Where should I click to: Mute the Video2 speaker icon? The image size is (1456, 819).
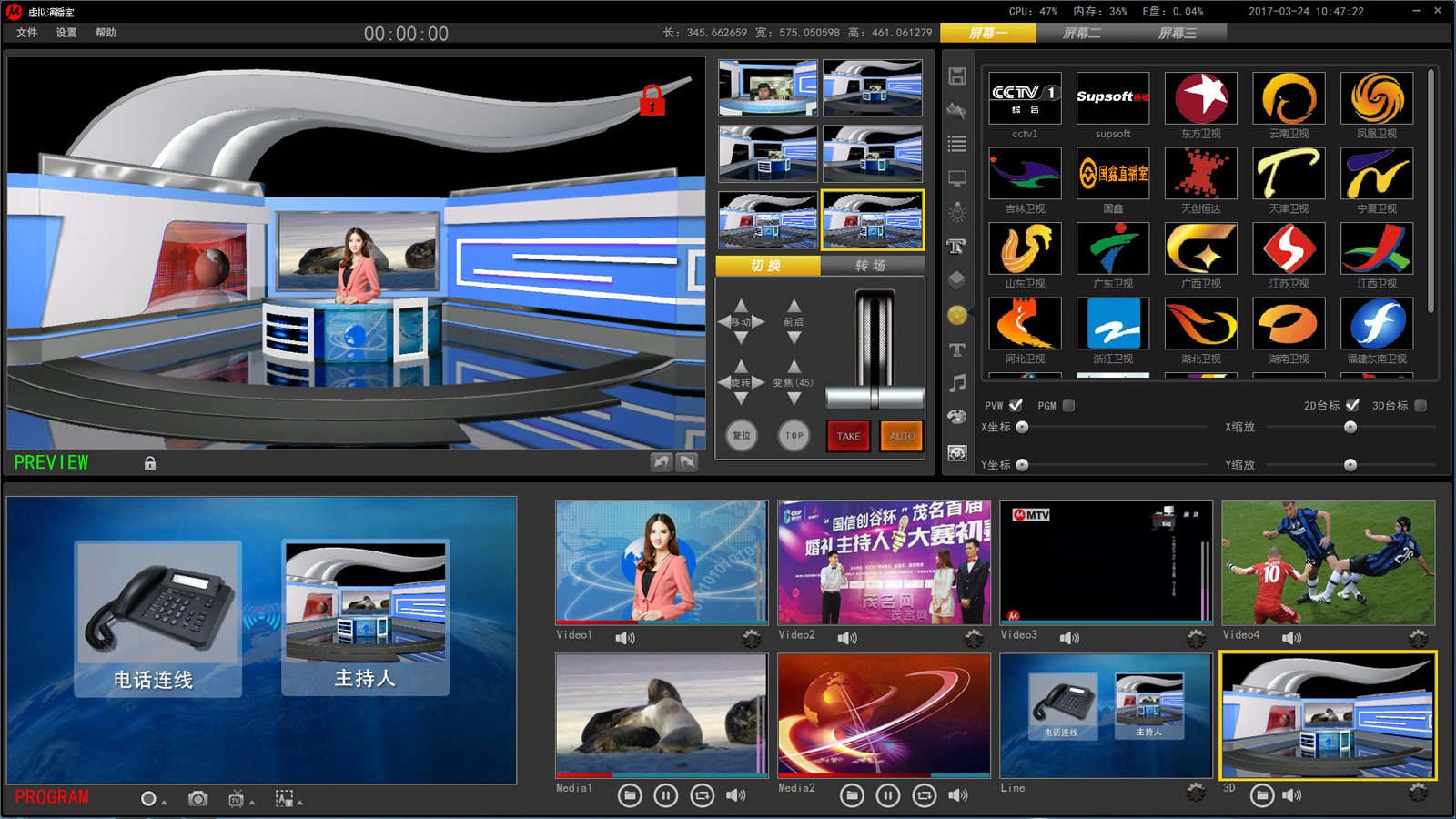[847, 638]
